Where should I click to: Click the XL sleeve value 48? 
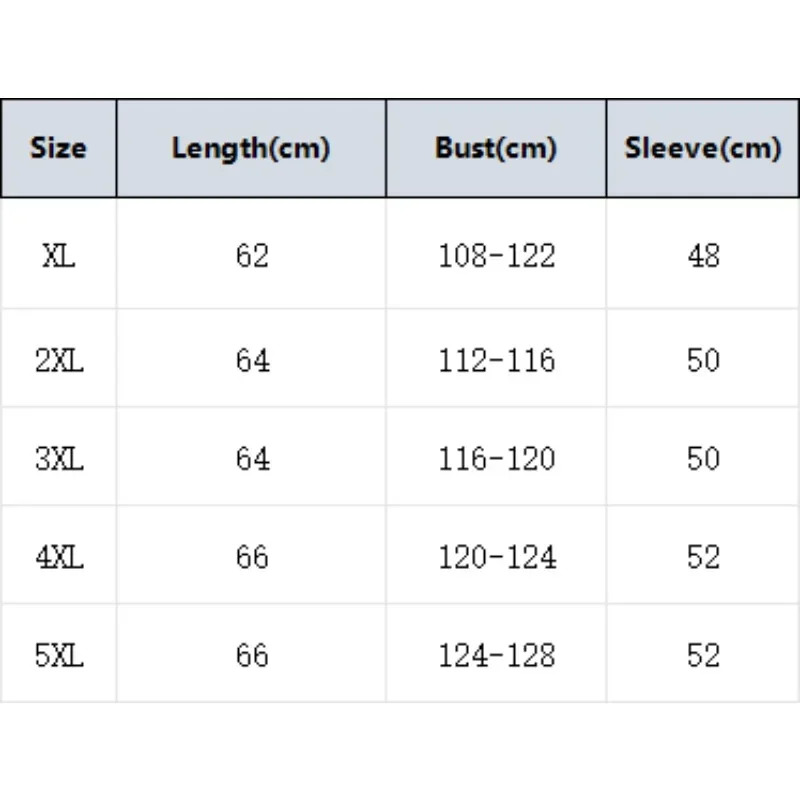704,256
